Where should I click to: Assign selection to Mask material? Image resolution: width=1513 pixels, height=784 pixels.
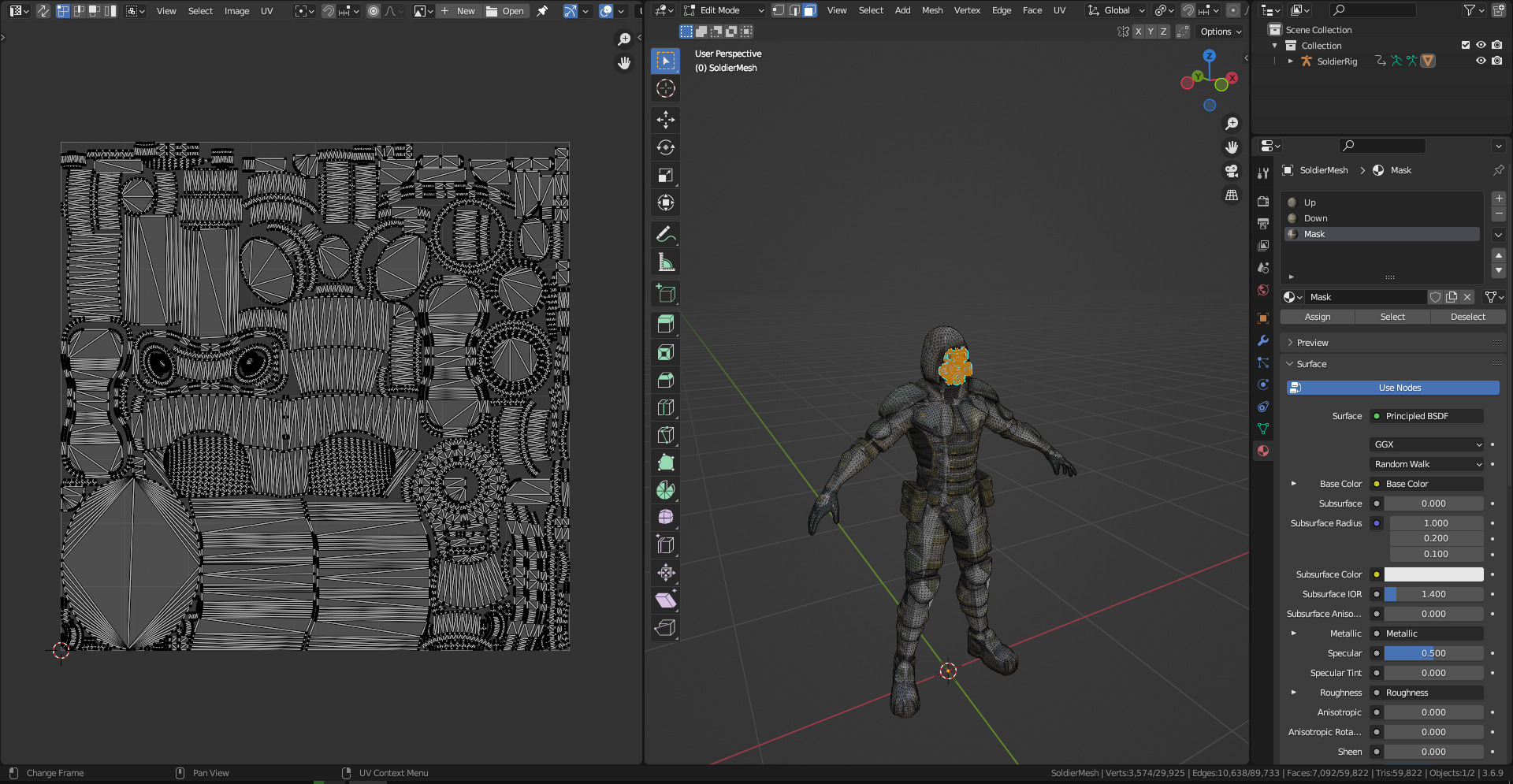click(x=1318, y=317)
